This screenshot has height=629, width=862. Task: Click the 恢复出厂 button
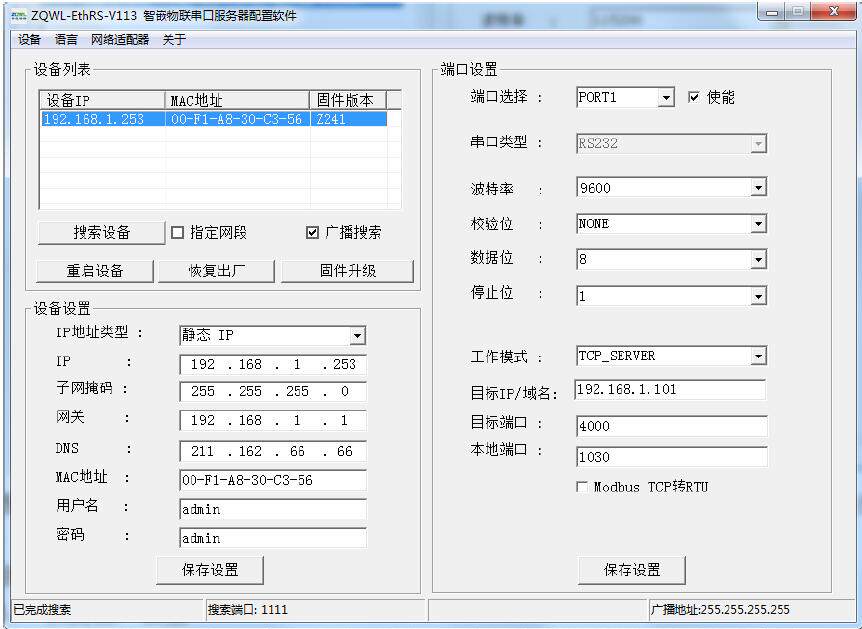pos(217,271)
